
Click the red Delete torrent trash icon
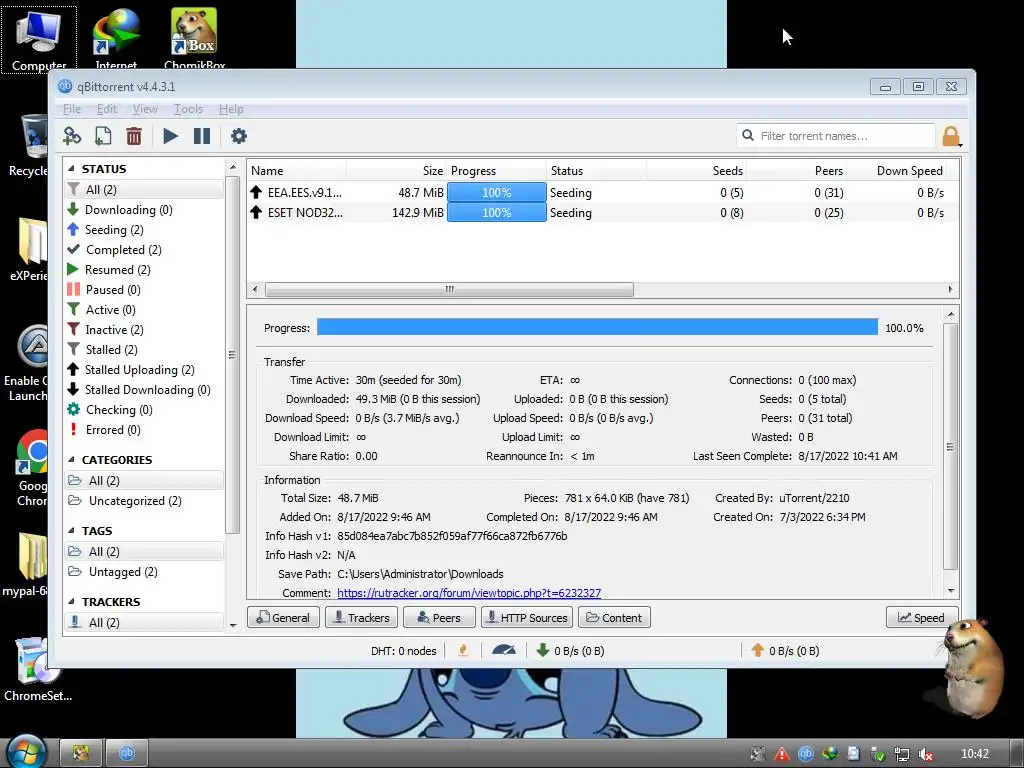click(134, 136)
